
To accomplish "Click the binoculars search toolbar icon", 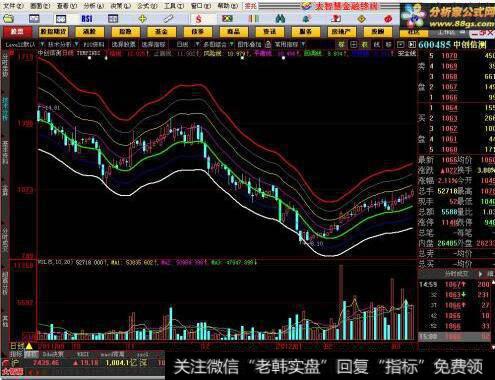I will click(x=280, y=19).
